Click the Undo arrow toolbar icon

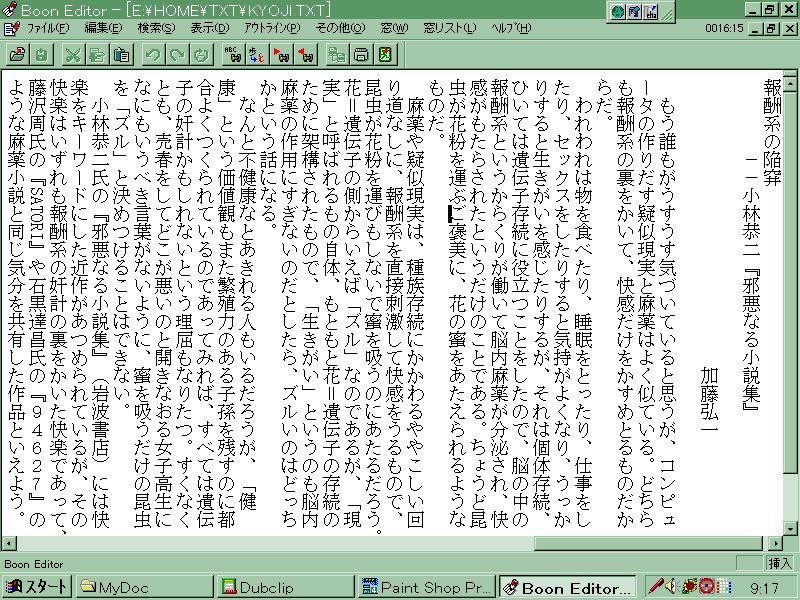tap(152, 54)
